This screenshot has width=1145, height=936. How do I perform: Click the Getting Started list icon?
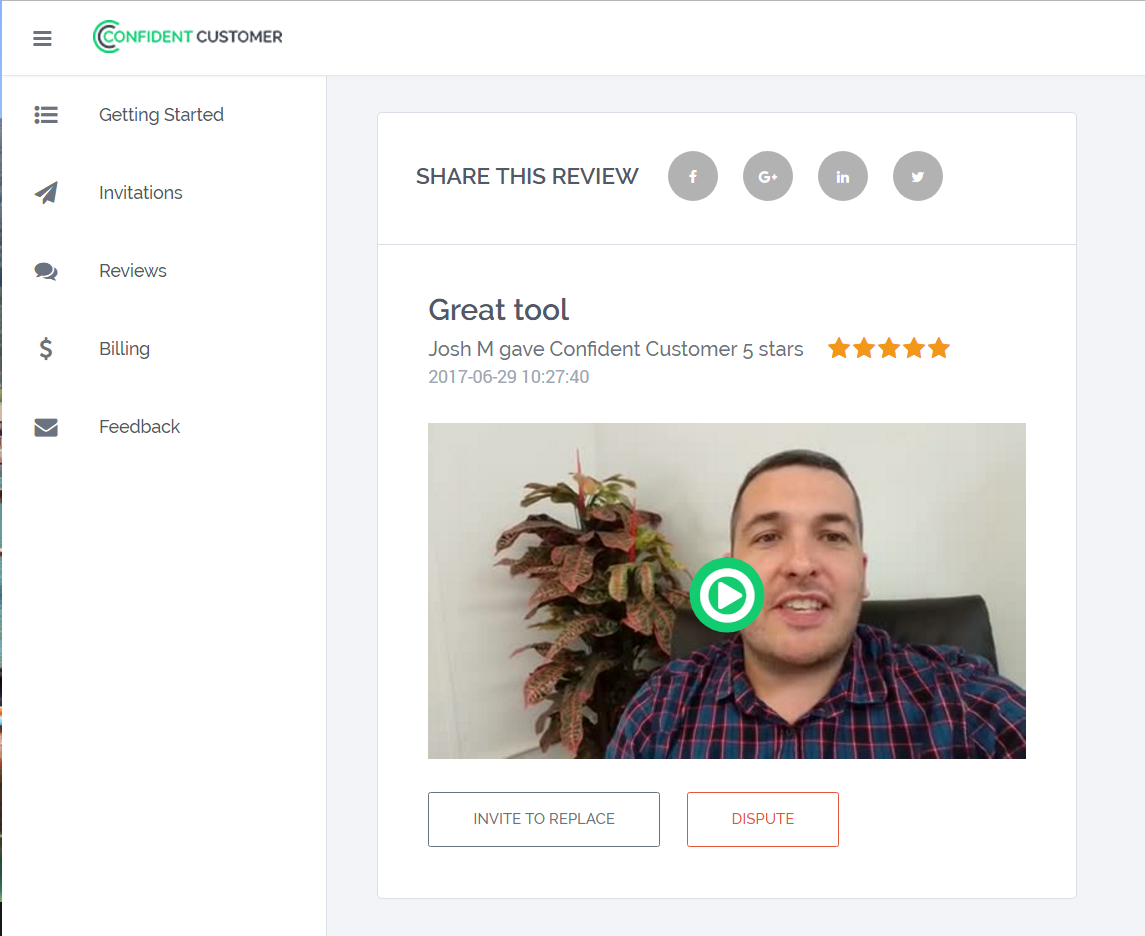[x=46, y=115]
